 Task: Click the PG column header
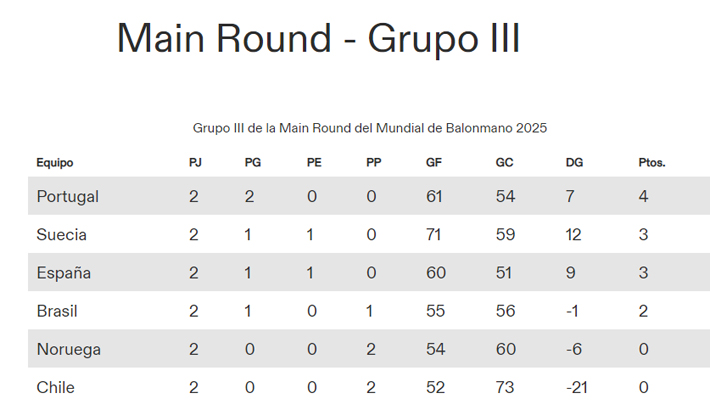pyautogui.click(x=252, y=163)
